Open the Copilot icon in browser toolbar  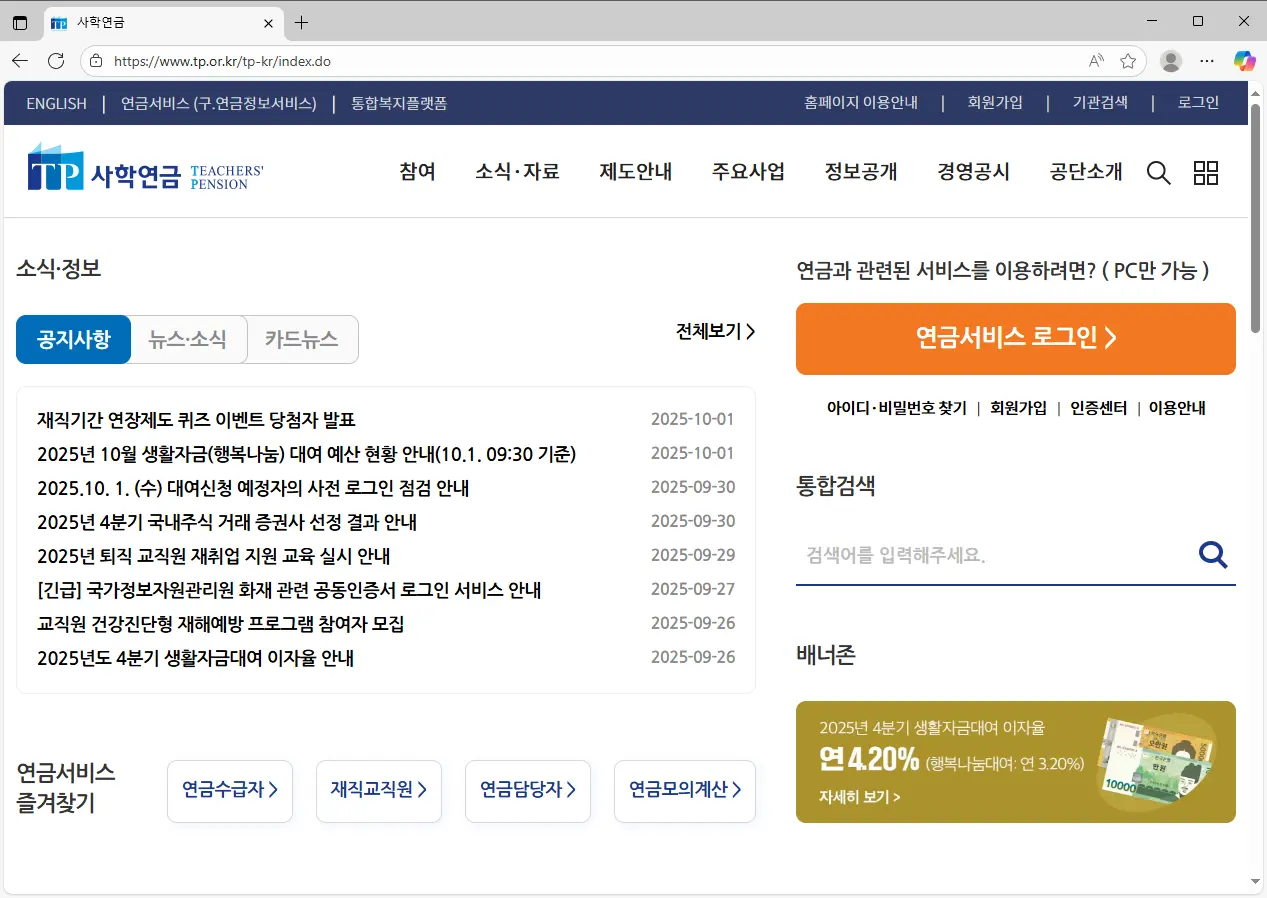coord(1244,61)
